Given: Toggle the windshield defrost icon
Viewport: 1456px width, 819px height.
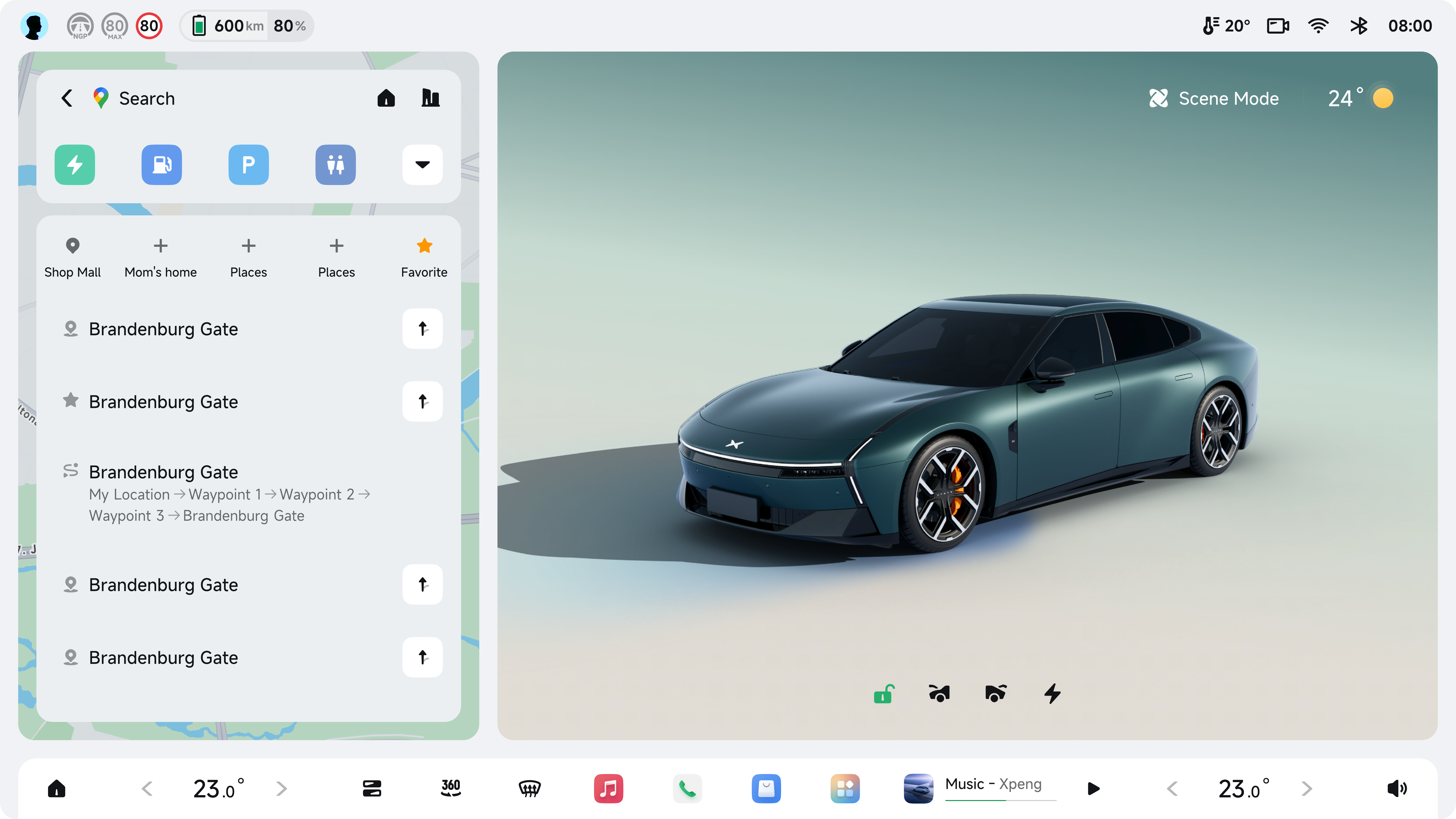Looking at the screenshot, I should tap(530, 788).
